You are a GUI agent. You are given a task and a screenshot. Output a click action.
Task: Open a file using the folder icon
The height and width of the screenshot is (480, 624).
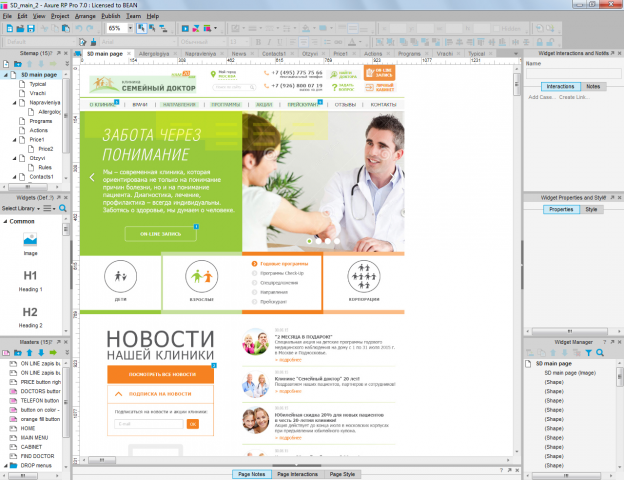point(20,28)
